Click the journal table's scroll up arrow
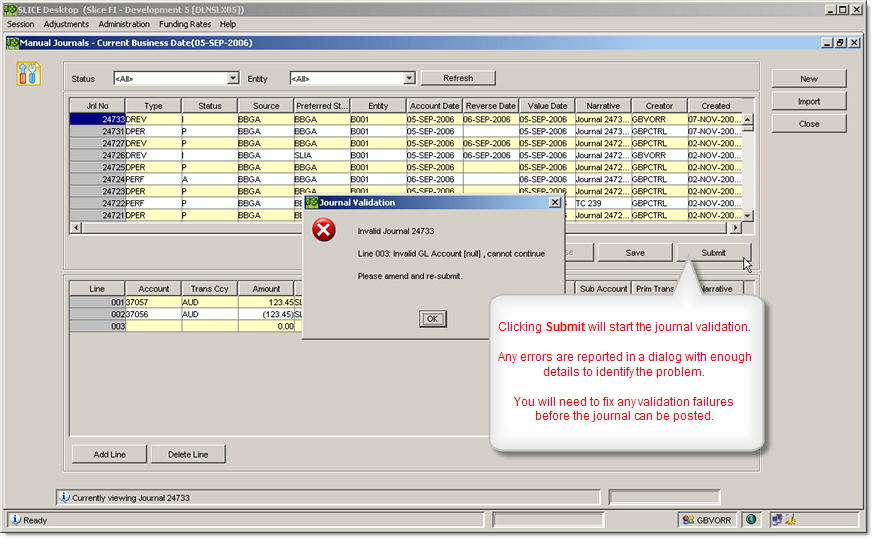Screen dimensions: 873x539 tap(747, 119)
